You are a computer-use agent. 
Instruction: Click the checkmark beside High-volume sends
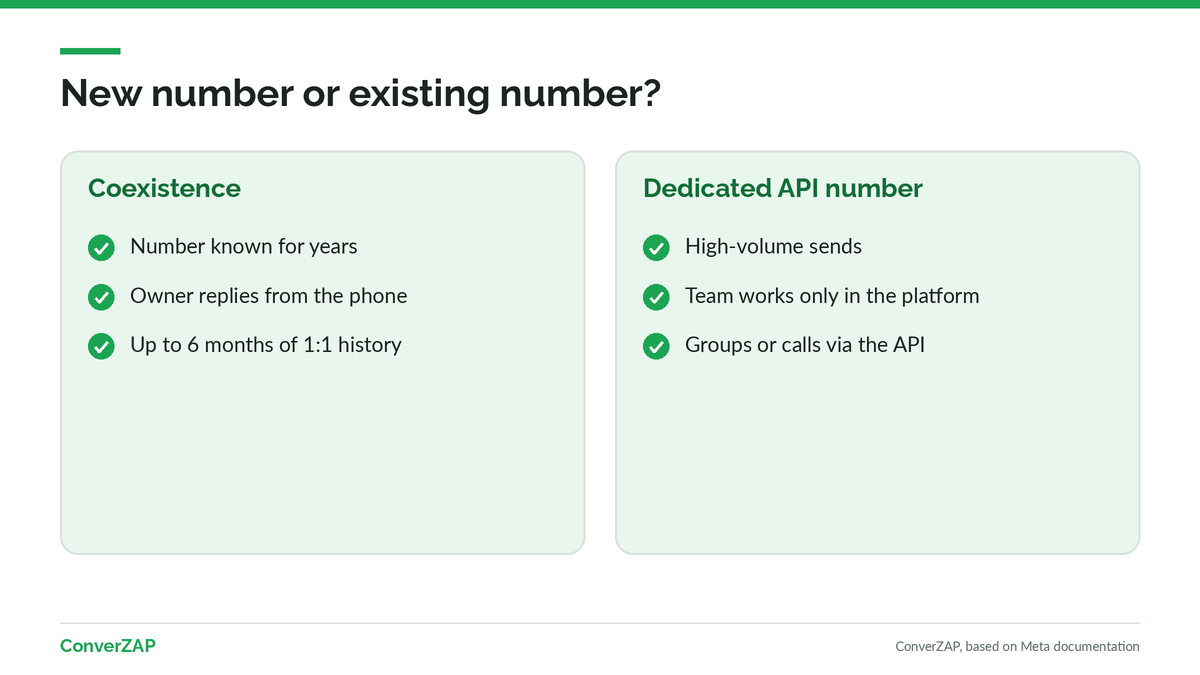tap(656, 247)
